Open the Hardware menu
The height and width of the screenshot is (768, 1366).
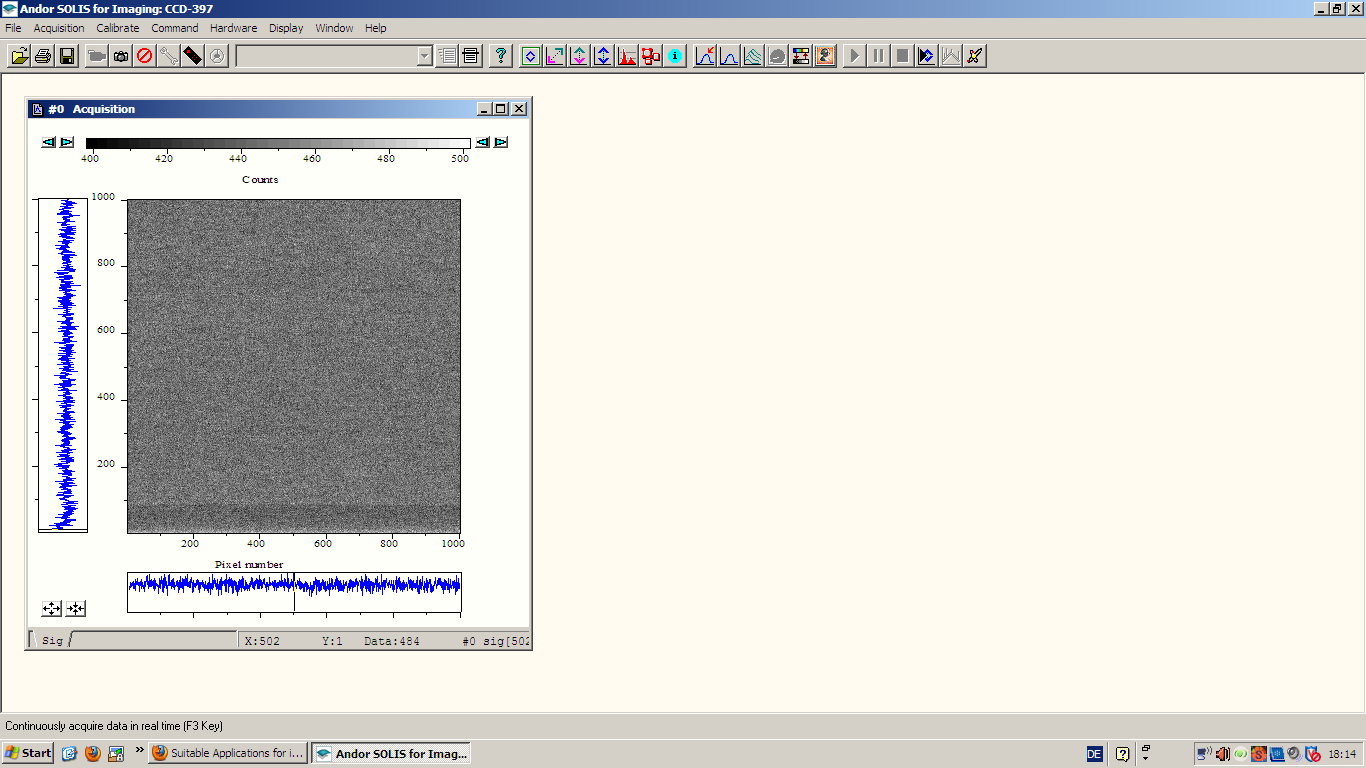click(233, 28)
